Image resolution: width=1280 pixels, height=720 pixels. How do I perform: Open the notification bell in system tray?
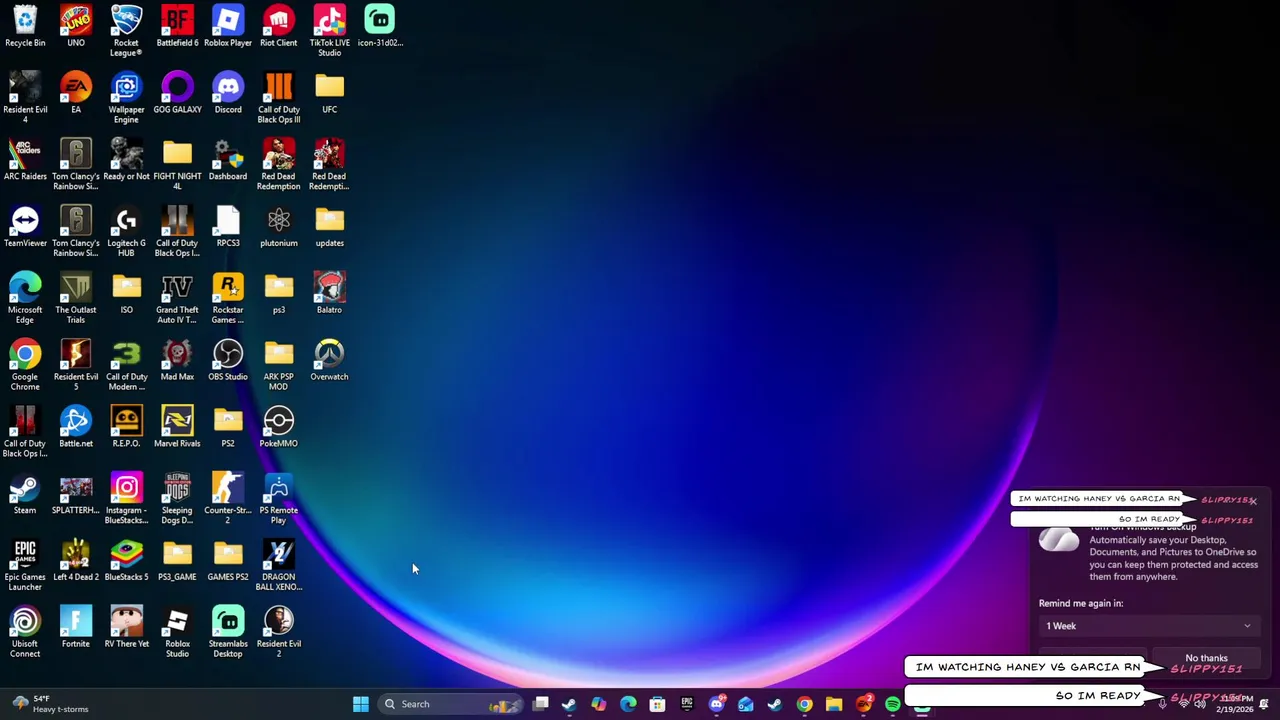[x=1264, y=704]
